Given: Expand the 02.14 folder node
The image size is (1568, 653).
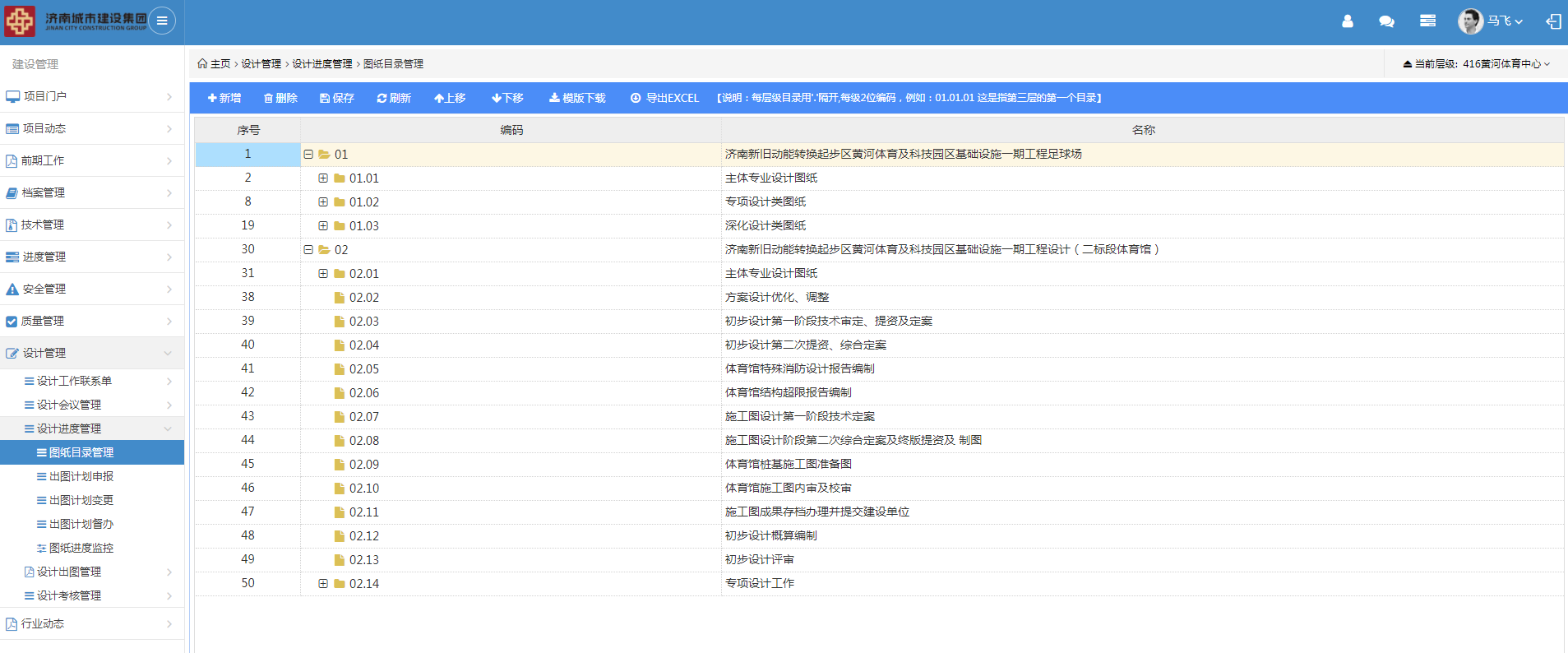Looking at the screenshot, I should click(x=323, y=584).
